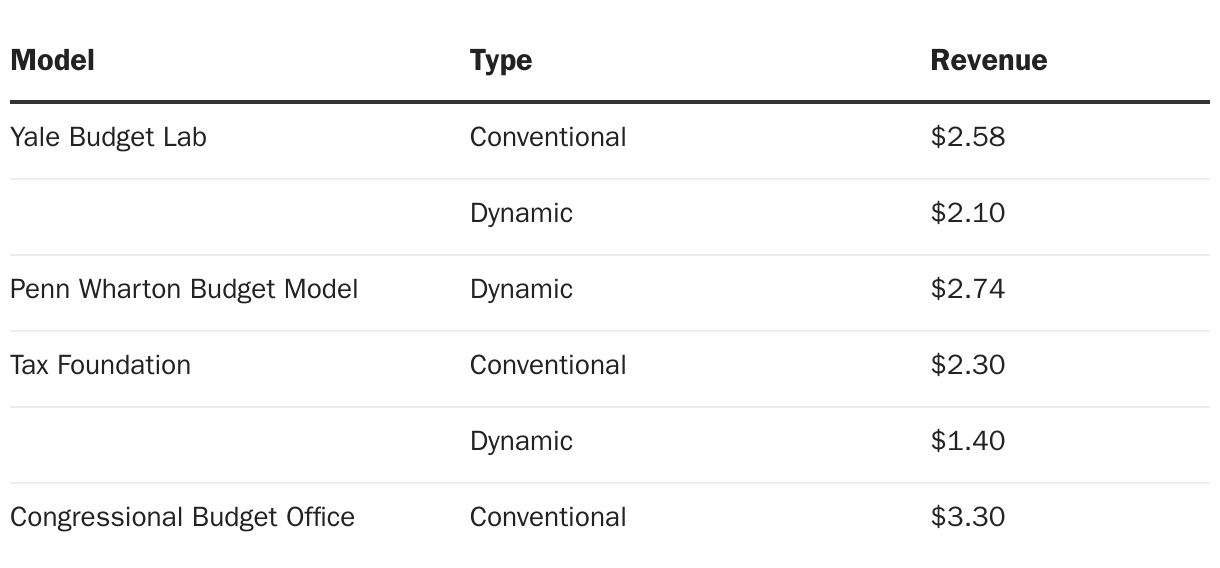
Task: Click the $2.30 revenue figure
Action: coord(967,365)
